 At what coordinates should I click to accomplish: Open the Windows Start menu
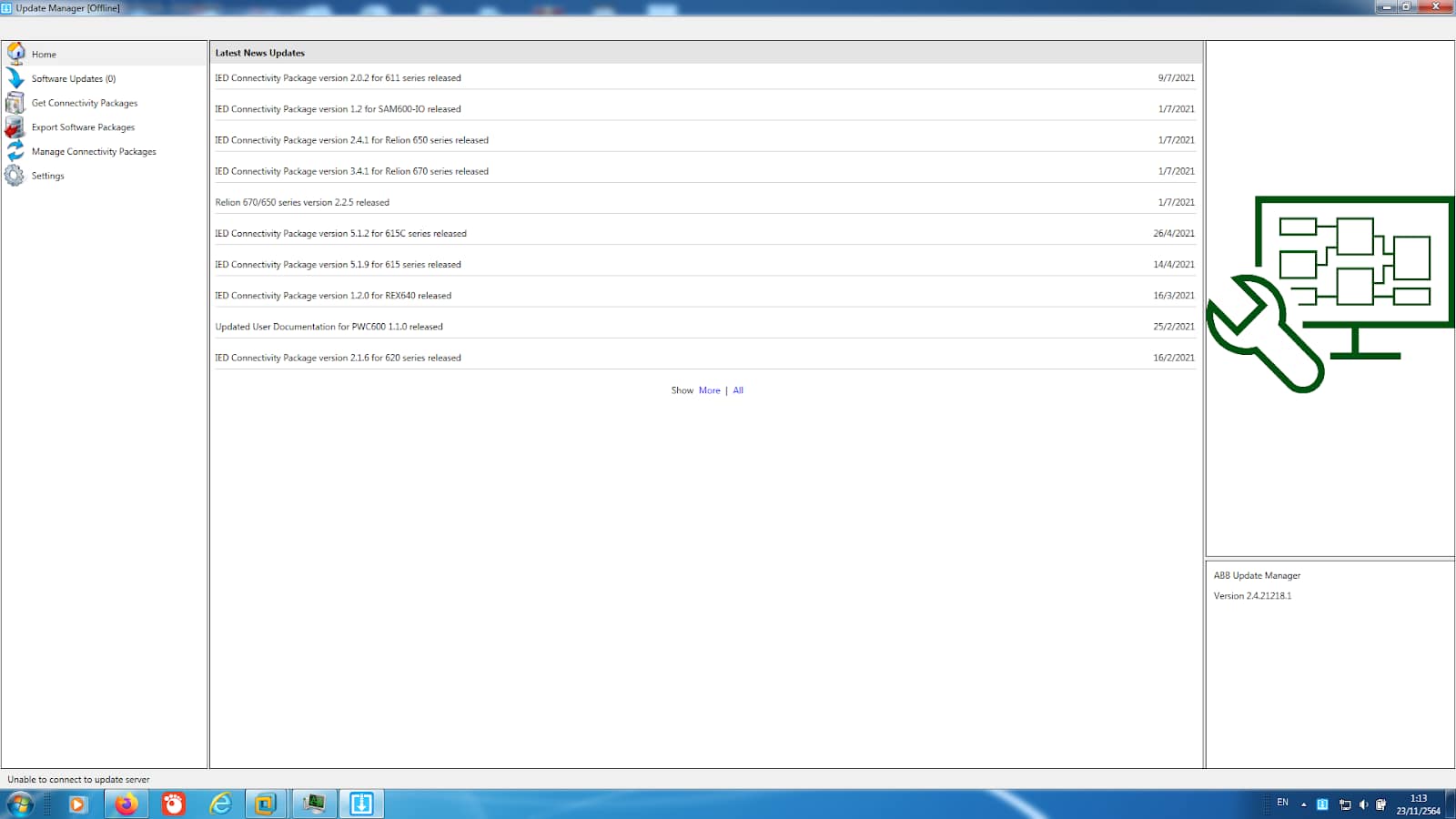[19, 804]
